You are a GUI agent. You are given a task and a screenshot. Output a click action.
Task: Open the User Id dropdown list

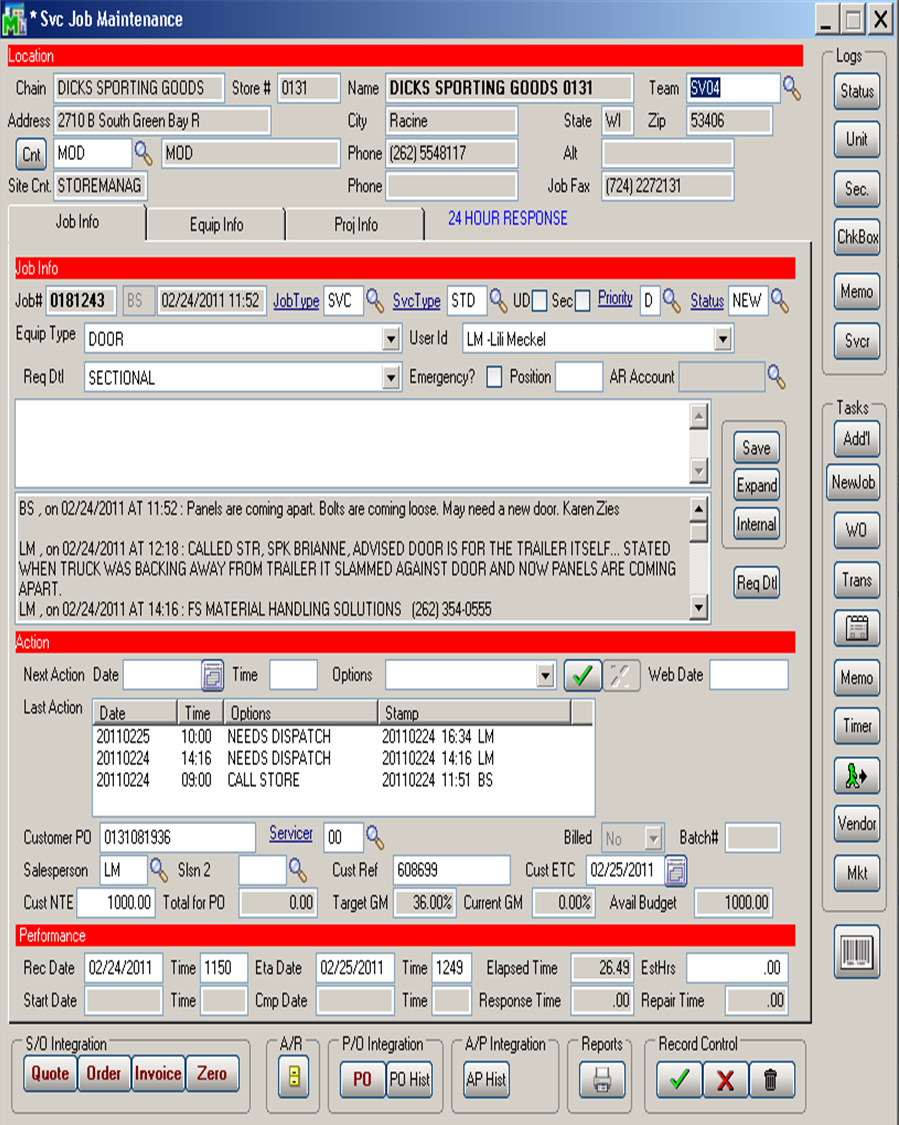[724, 340]
